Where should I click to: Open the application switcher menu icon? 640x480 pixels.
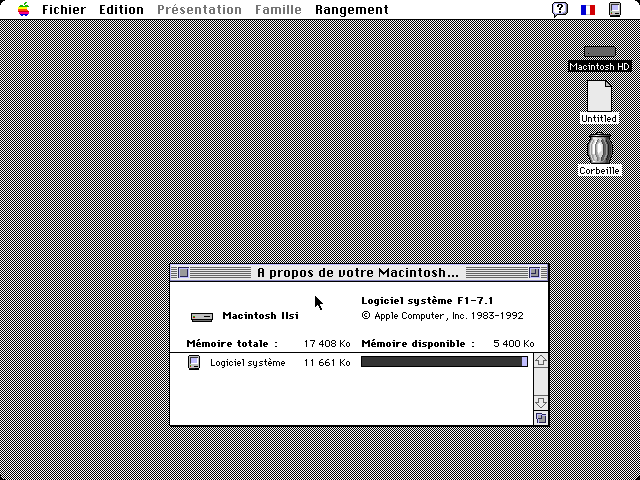pos(615,9)
